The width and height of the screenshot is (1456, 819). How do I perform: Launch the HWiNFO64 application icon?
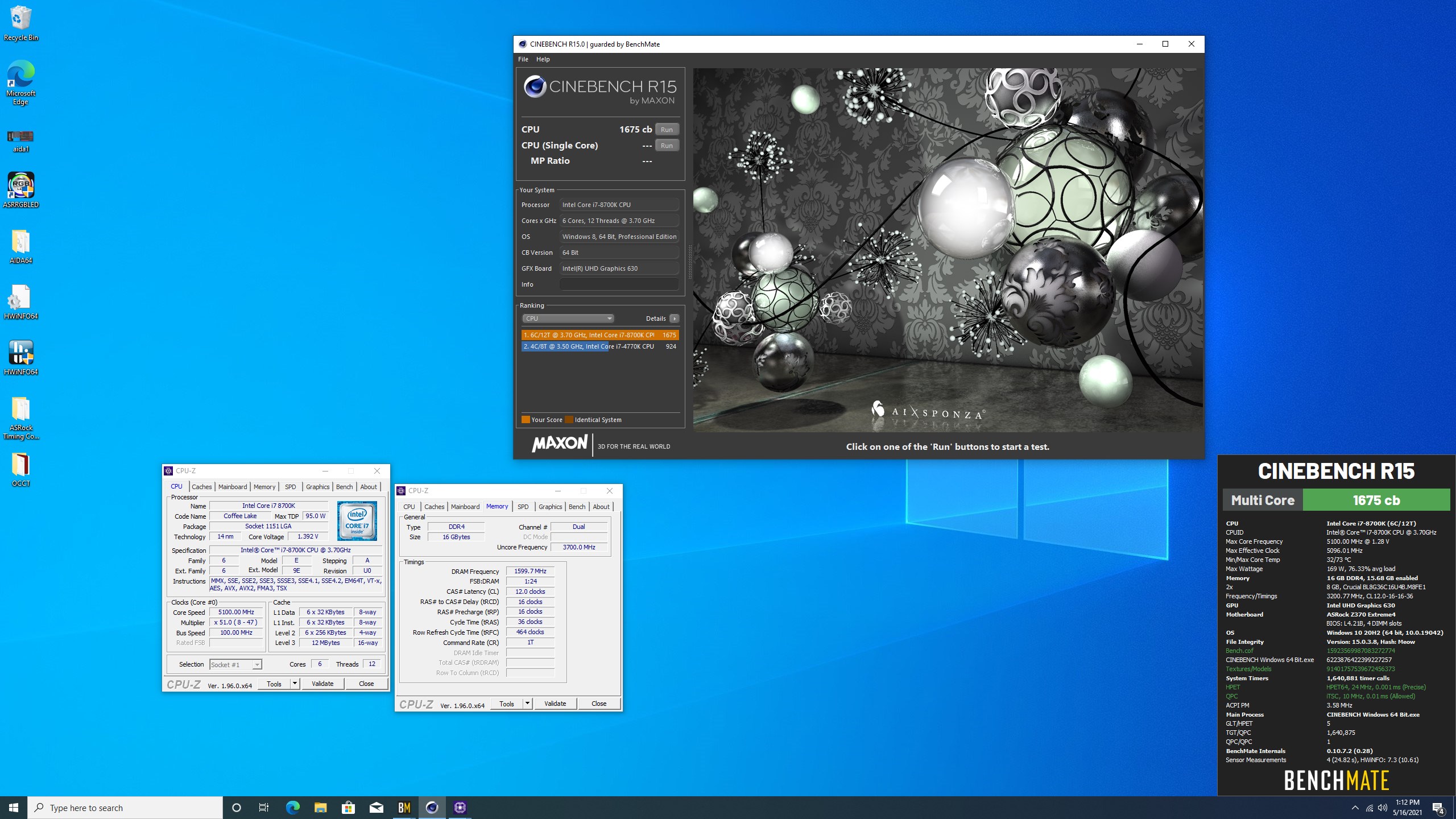pos(20,358)
